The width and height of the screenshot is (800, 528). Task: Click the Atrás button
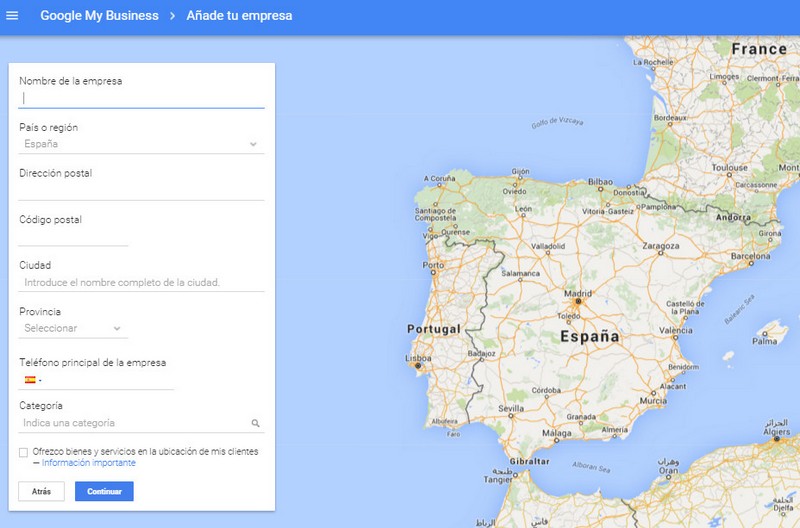(x=41, y=491)
